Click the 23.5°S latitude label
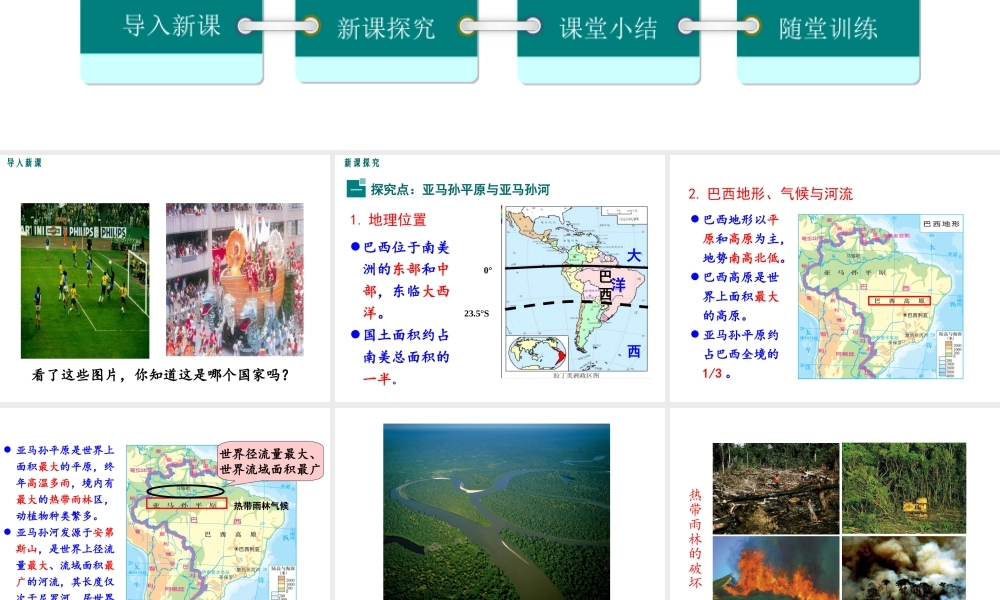 (x=476, y=314)
